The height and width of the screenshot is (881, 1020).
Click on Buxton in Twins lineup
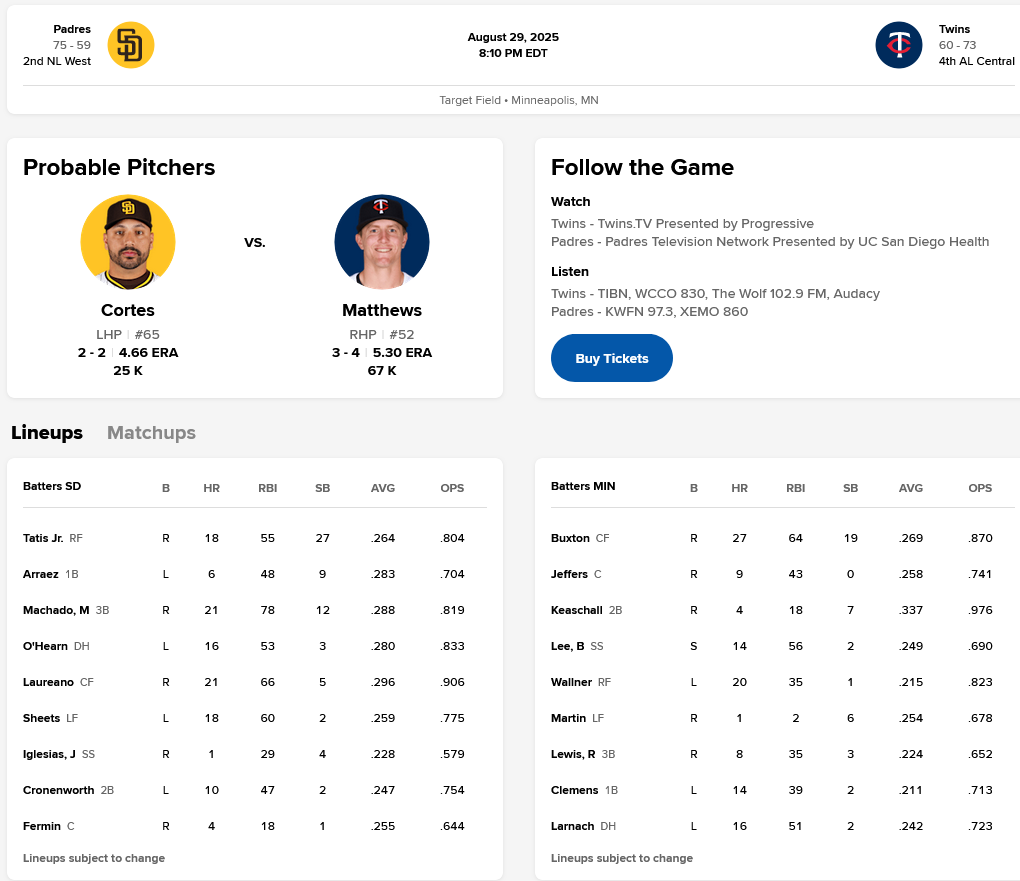point(570,538)
